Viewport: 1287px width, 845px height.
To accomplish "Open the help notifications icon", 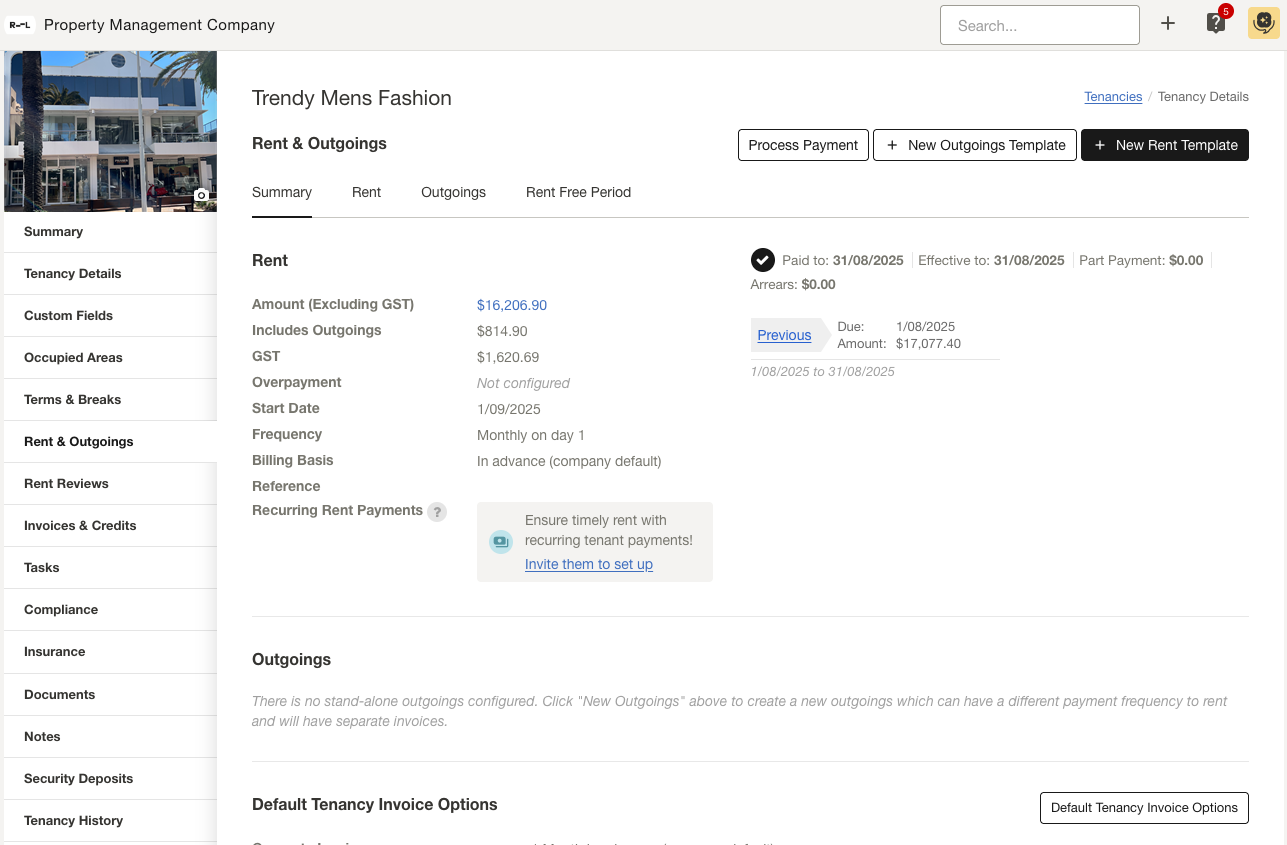I will [1216, 24].
